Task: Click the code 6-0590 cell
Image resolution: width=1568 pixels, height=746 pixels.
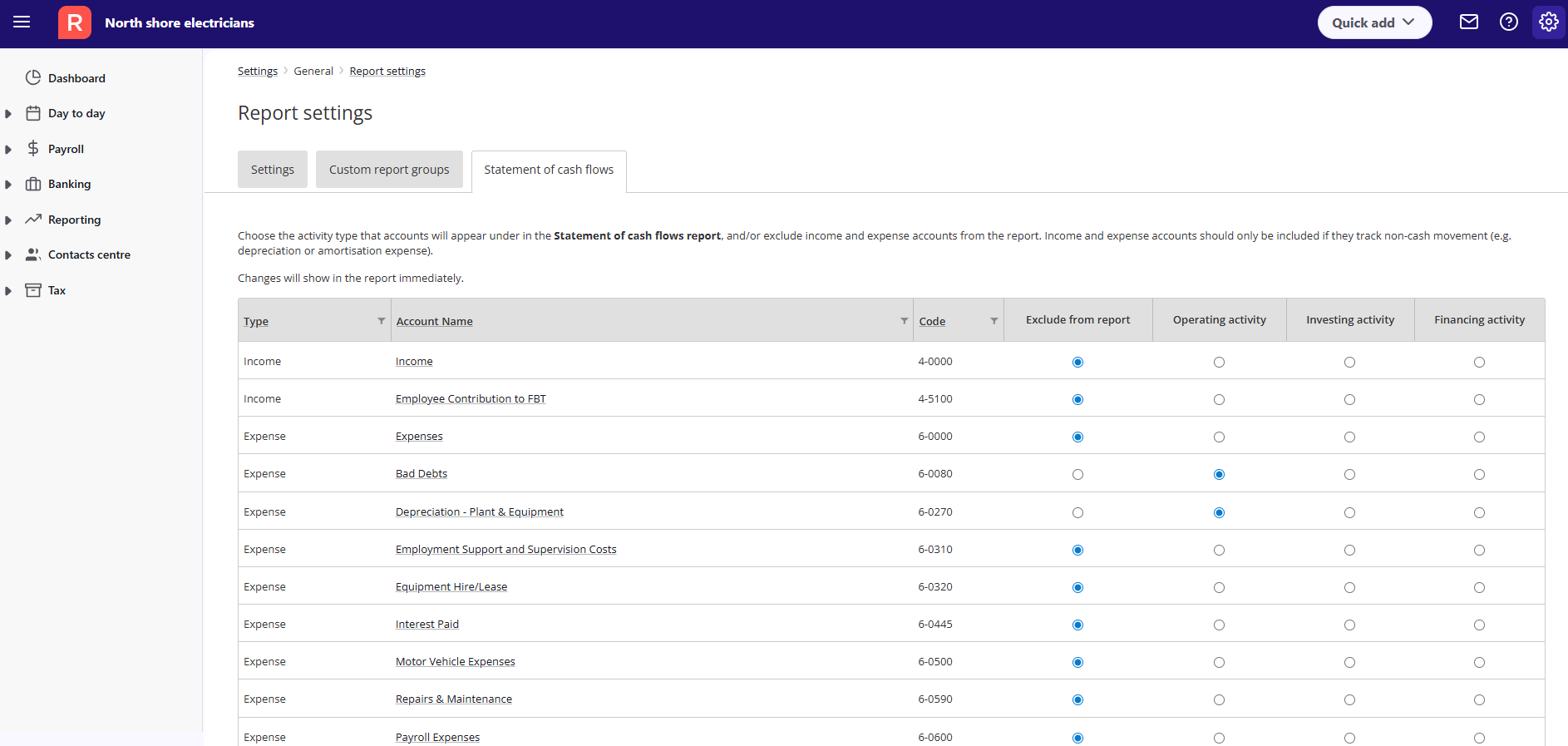Action: tap(935, 699)
